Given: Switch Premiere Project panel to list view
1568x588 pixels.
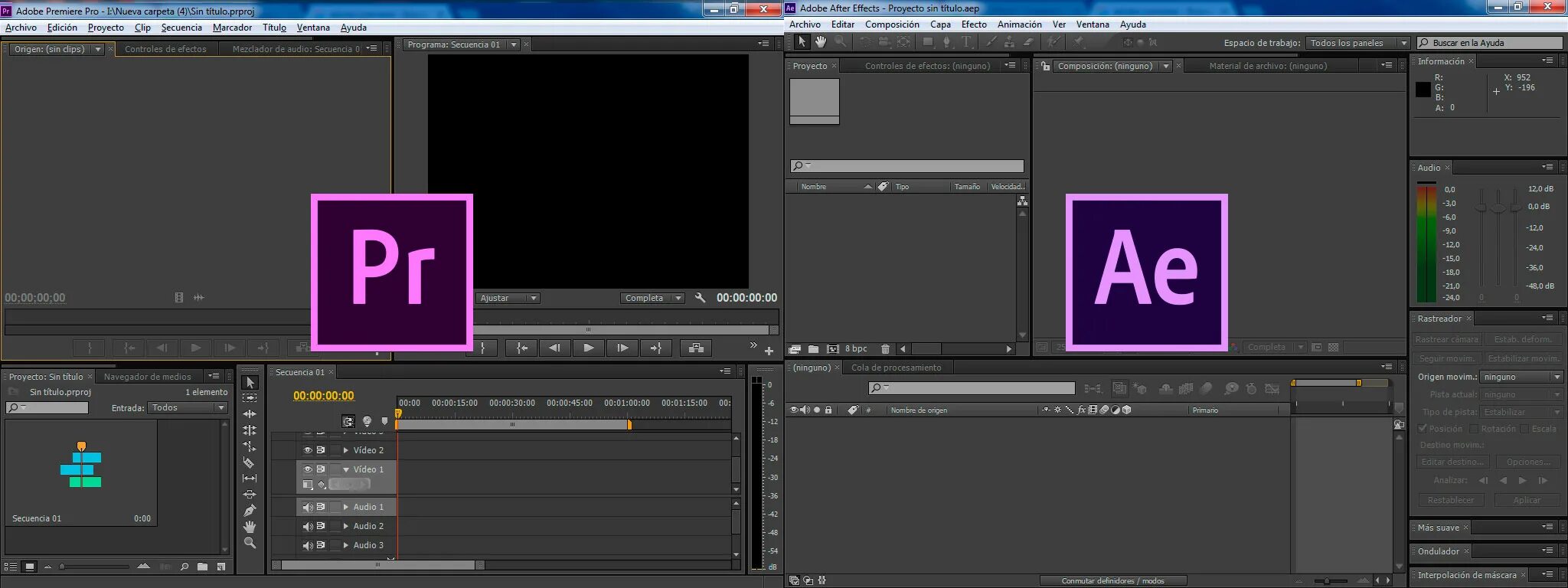Looking at the screenshot, I should tap(11, 567).
